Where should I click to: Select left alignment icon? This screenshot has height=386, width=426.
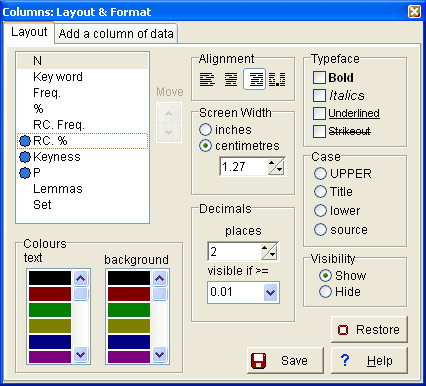pyautogui.click(x=207, y=79)
